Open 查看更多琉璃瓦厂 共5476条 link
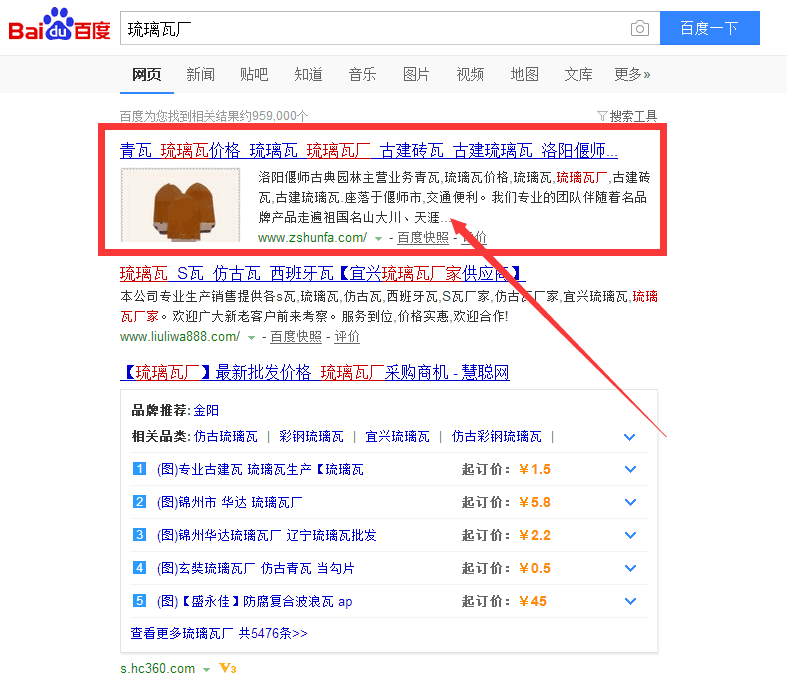 pyautogui.click(x=219, y=633)
